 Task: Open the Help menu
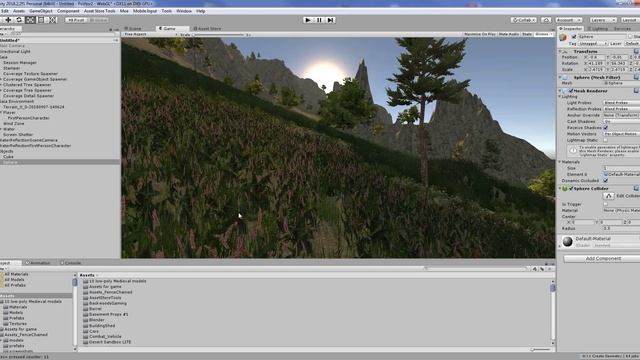tap(200, 11)
